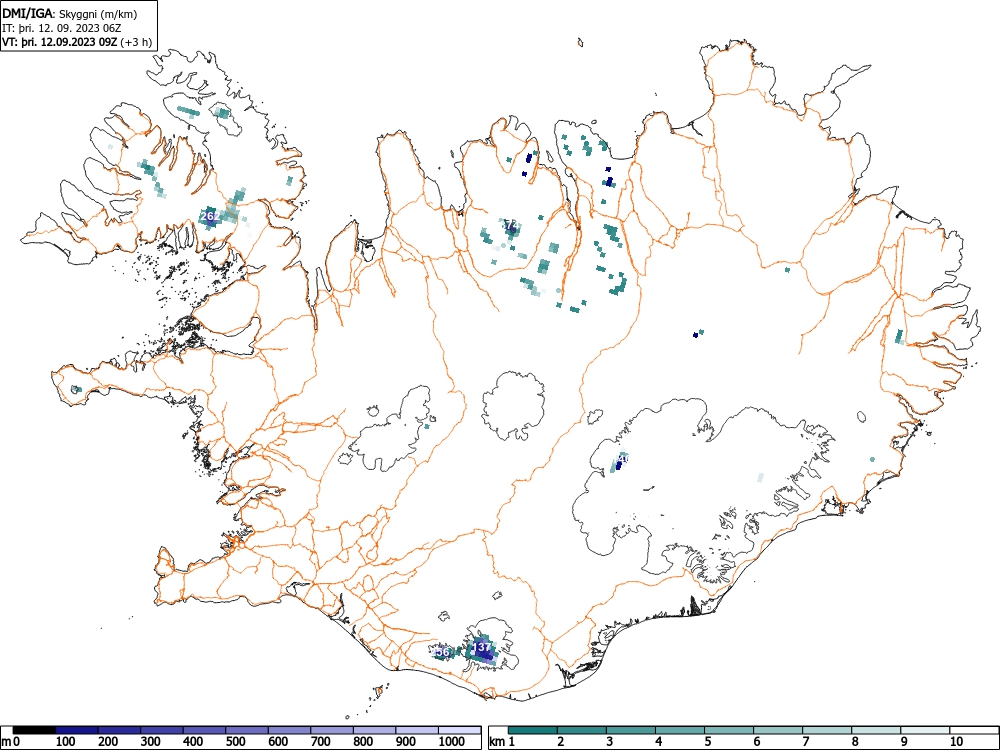The height and width of the screenshot is (750, 1000).
Task: Click the 300–400 m legend swatch
Action: coord(162,730)
